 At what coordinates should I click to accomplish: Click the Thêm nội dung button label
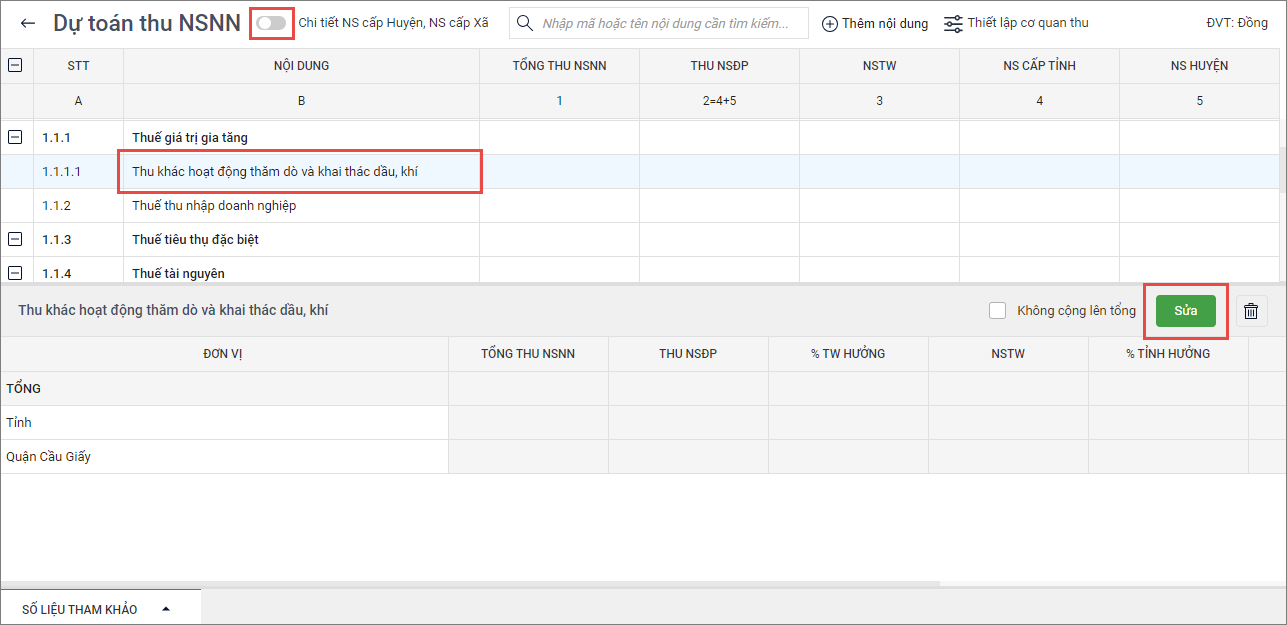(884, 23)
